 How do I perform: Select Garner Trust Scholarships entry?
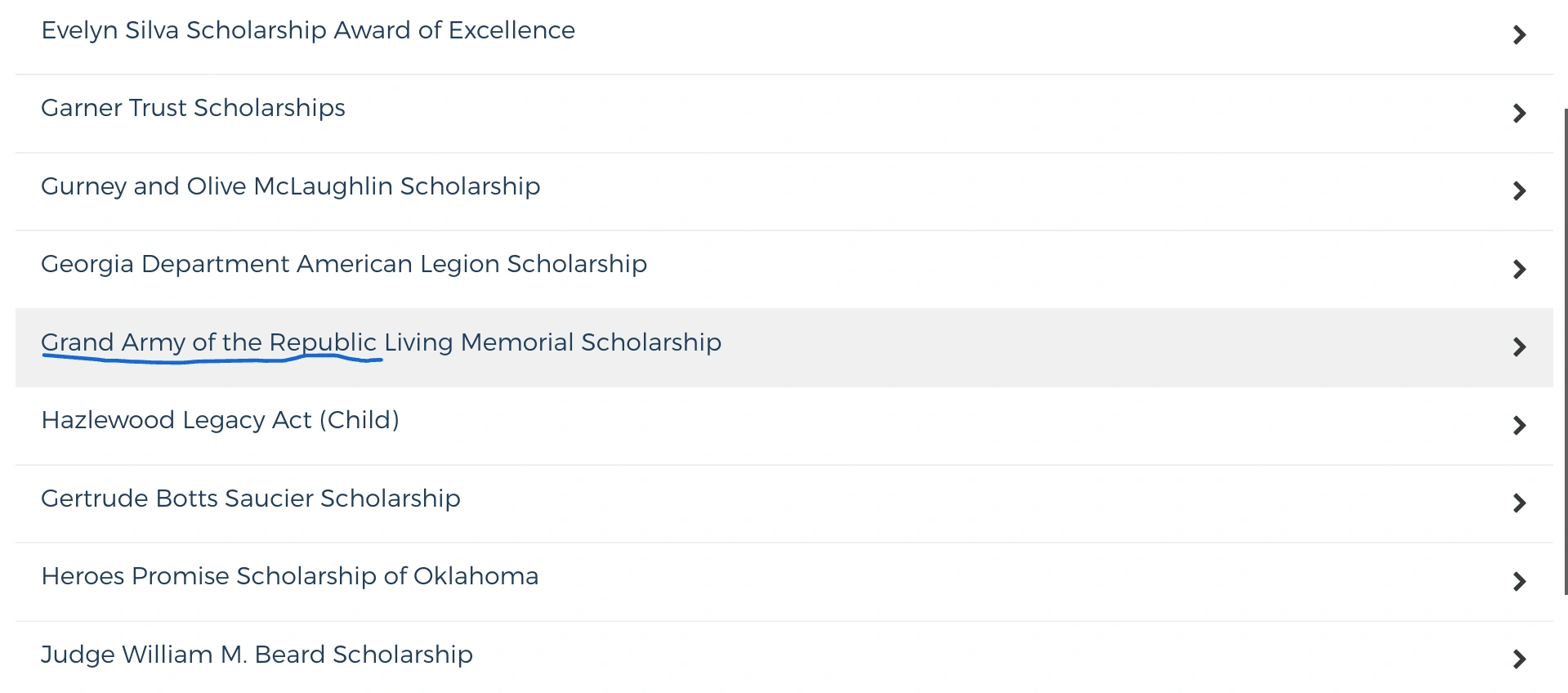(x=193, y=108)
